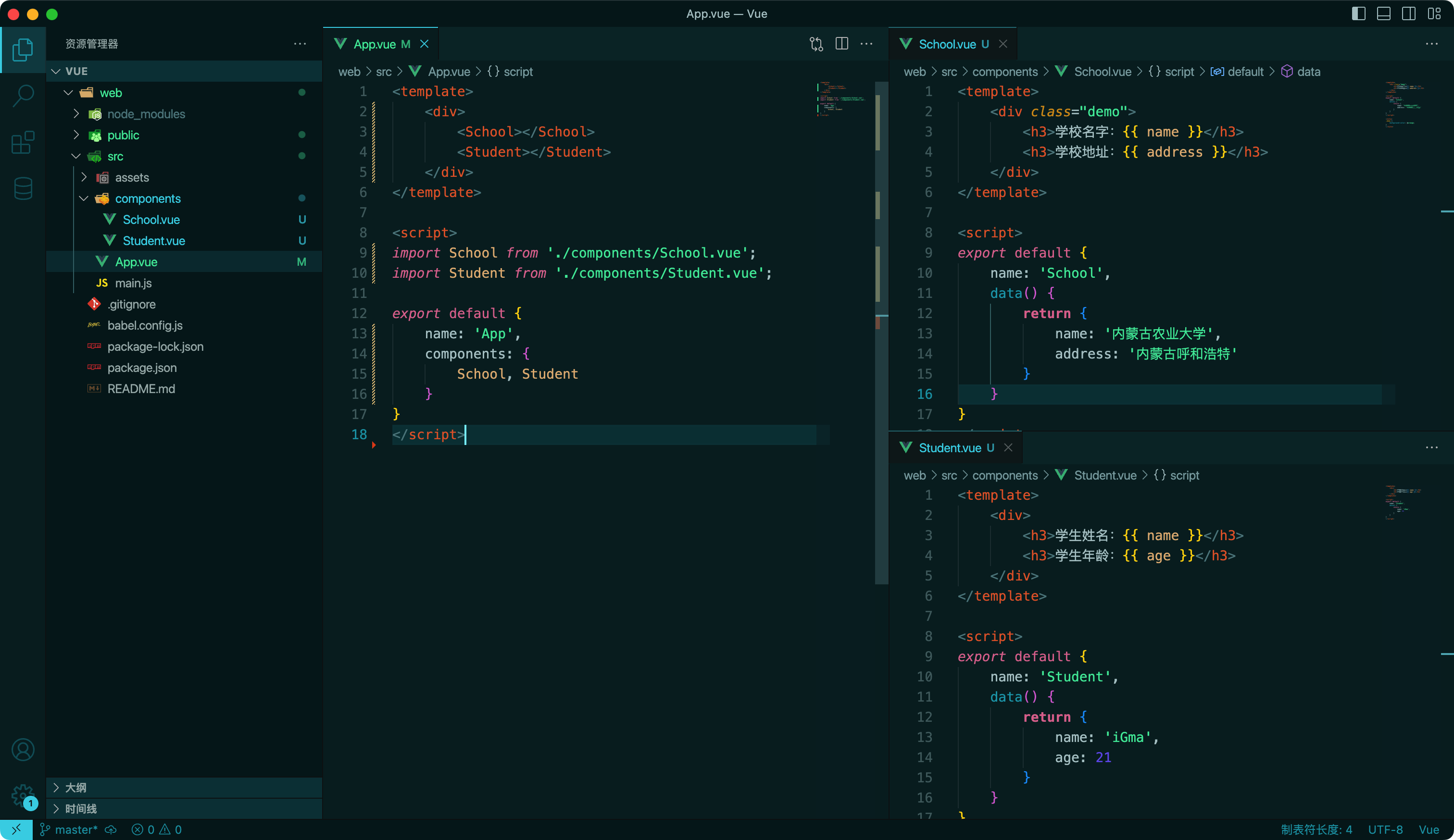This screenshot has height=840, width=1454.
Task: Collapse the components folder
Action: click(x=147, y=198)
